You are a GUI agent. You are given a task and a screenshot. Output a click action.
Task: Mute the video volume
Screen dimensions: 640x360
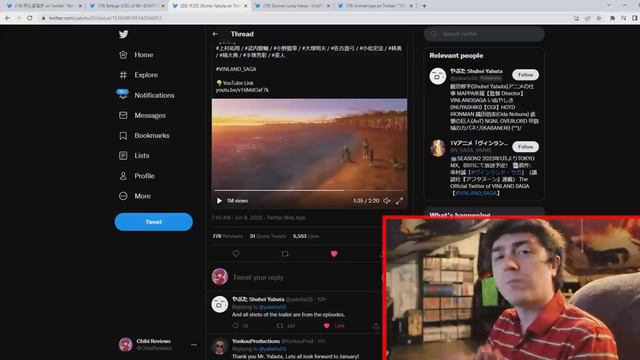click(387, 201)
